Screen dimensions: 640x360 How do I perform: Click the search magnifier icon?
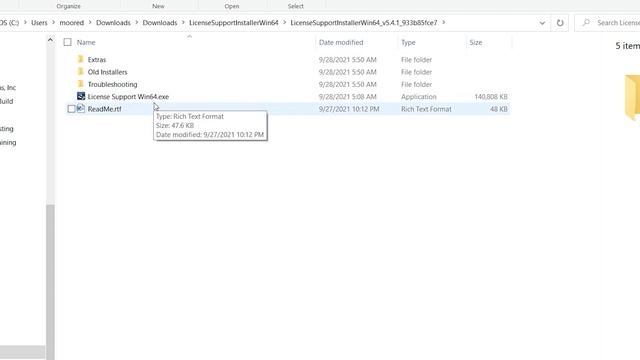587,22
